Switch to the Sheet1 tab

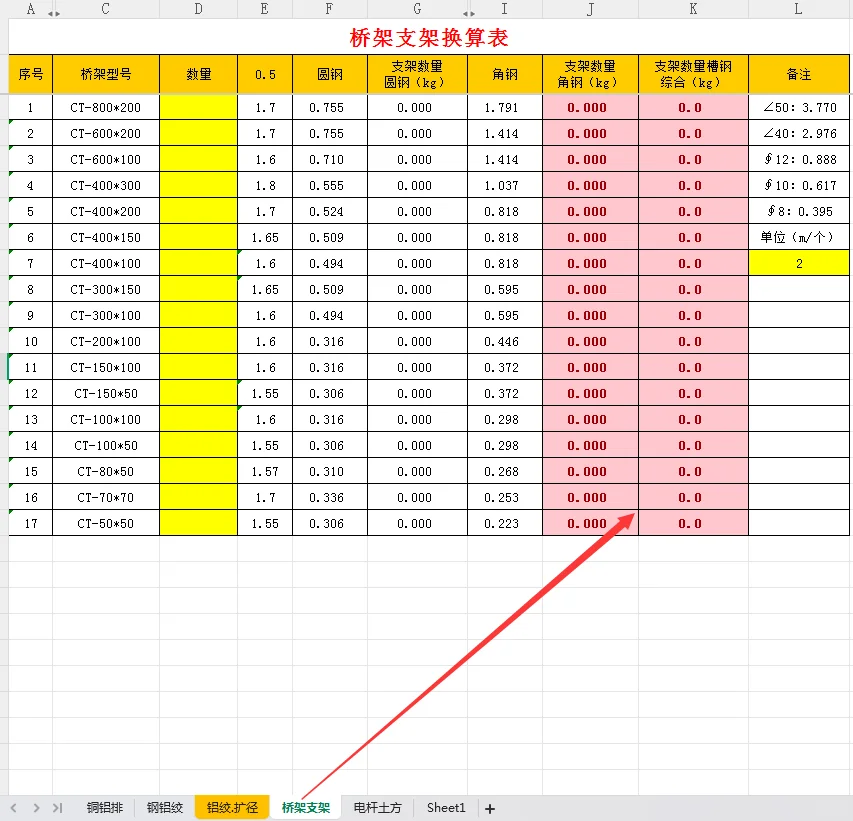(x=446, y=807)
